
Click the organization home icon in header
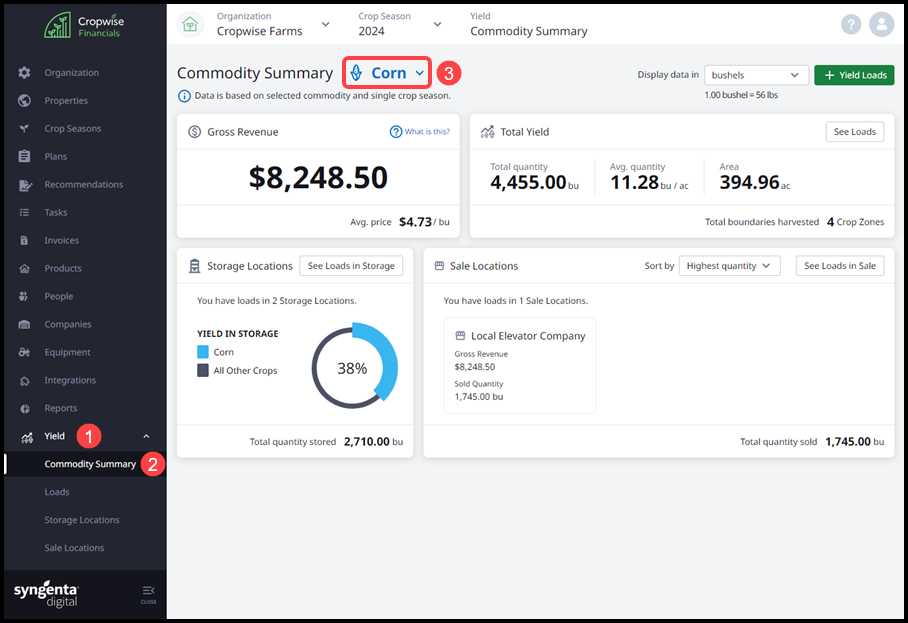pyautogui.click(x=191, y=25)
